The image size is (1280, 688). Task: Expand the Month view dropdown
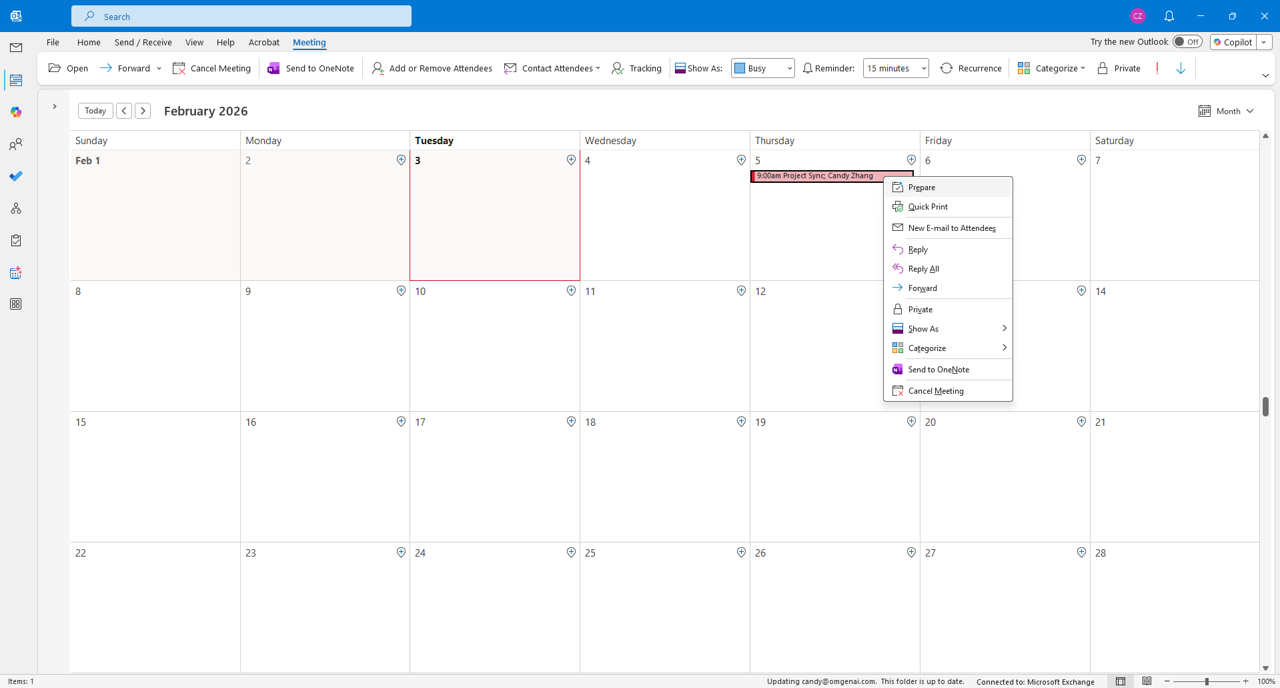coord(1226,111)
